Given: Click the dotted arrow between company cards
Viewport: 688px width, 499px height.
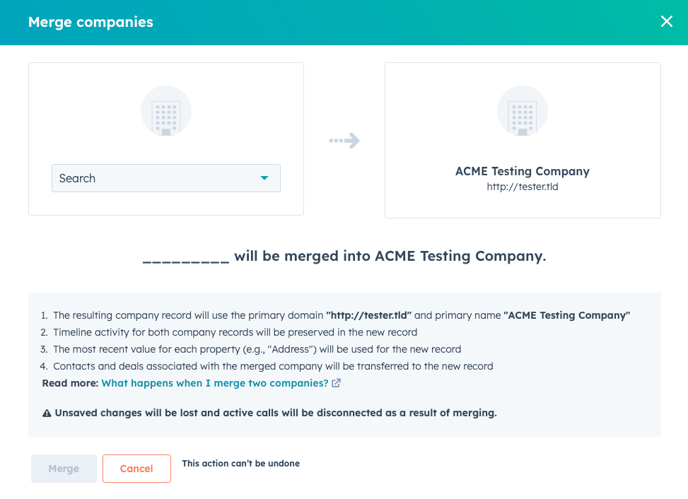Looking at the screenshot, I should [x=344, y=141].
